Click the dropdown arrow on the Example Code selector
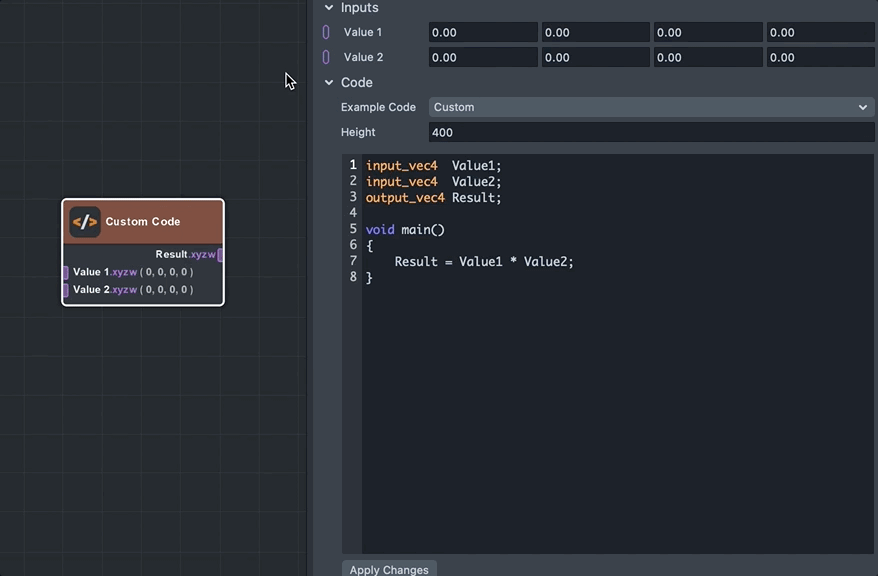Screen dimensions: 878x576 tap(862, 107)
